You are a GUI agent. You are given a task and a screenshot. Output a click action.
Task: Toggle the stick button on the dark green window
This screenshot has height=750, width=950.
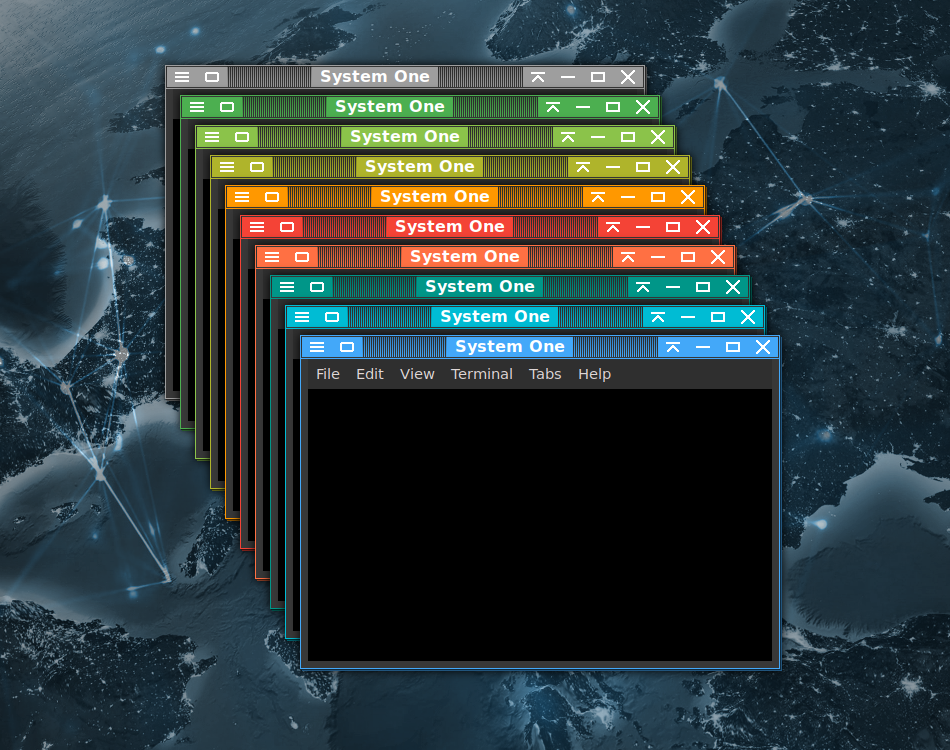227,107
